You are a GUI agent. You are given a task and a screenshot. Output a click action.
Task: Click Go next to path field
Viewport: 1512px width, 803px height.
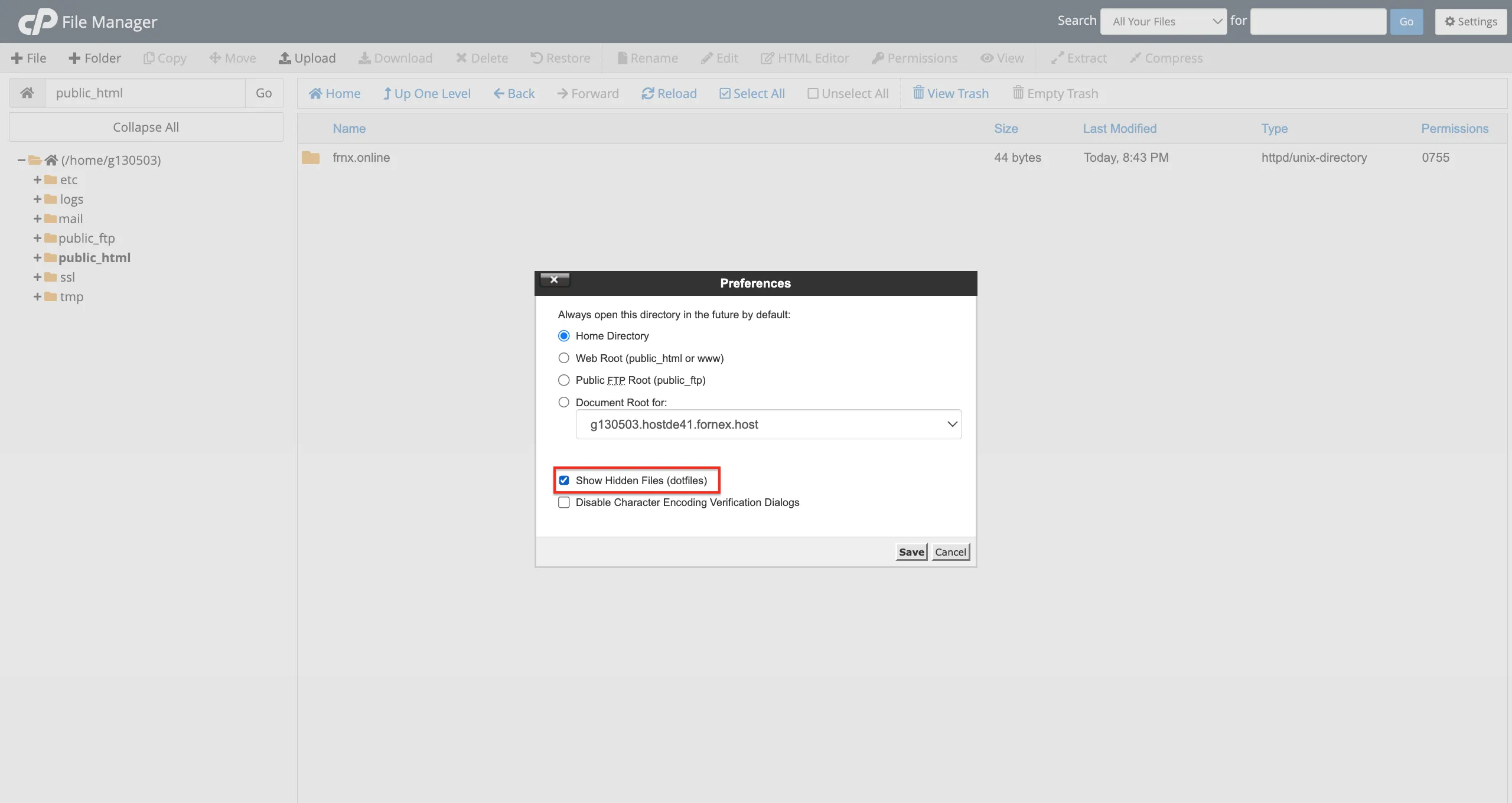click(x=264, y=93)
